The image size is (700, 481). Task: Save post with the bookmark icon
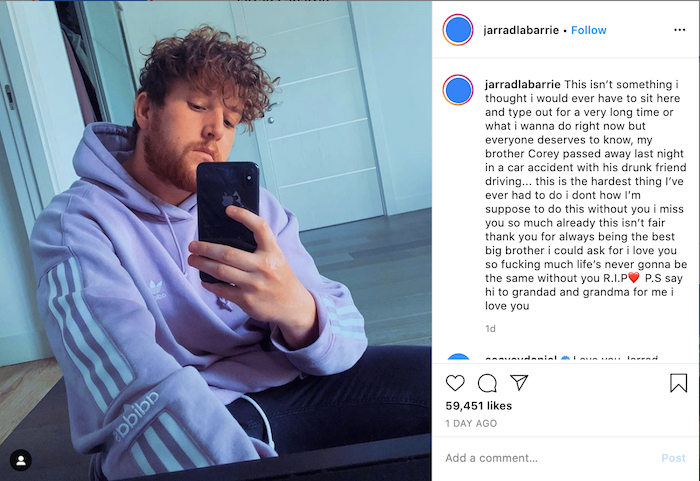click(x=678, y=383)
